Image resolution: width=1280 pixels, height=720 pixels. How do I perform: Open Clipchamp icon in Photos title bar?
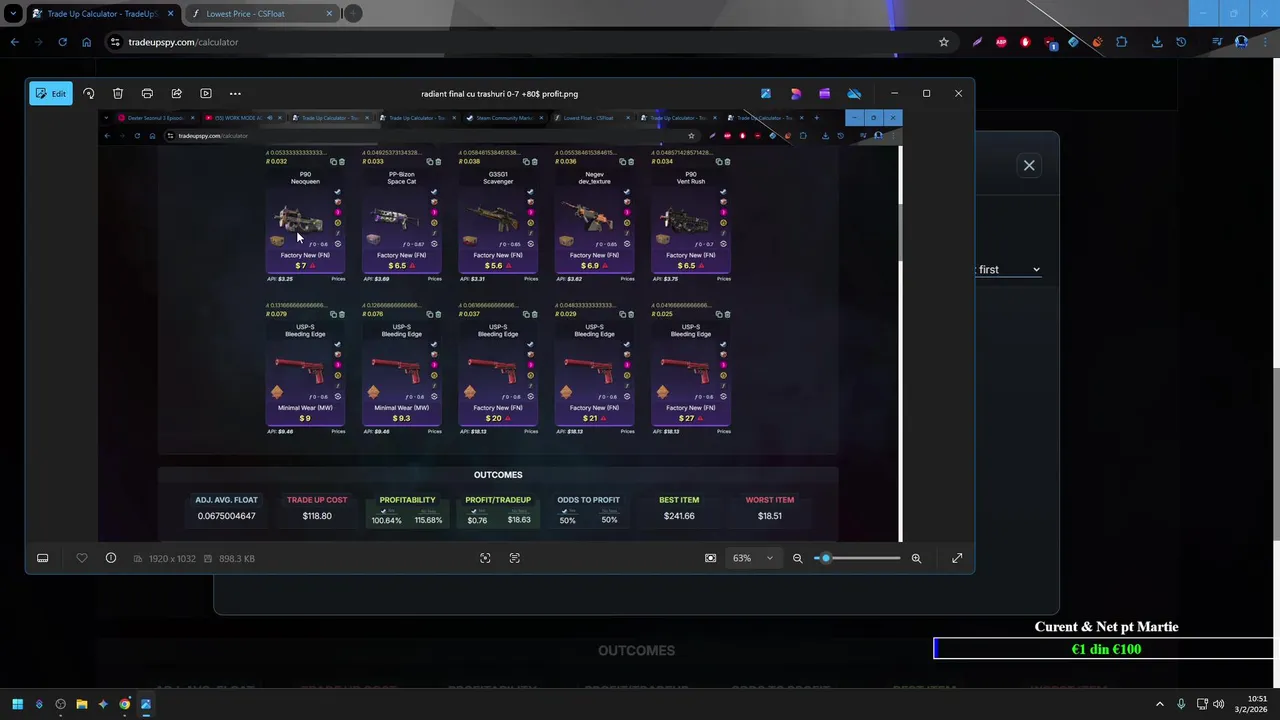coord(825,94)
